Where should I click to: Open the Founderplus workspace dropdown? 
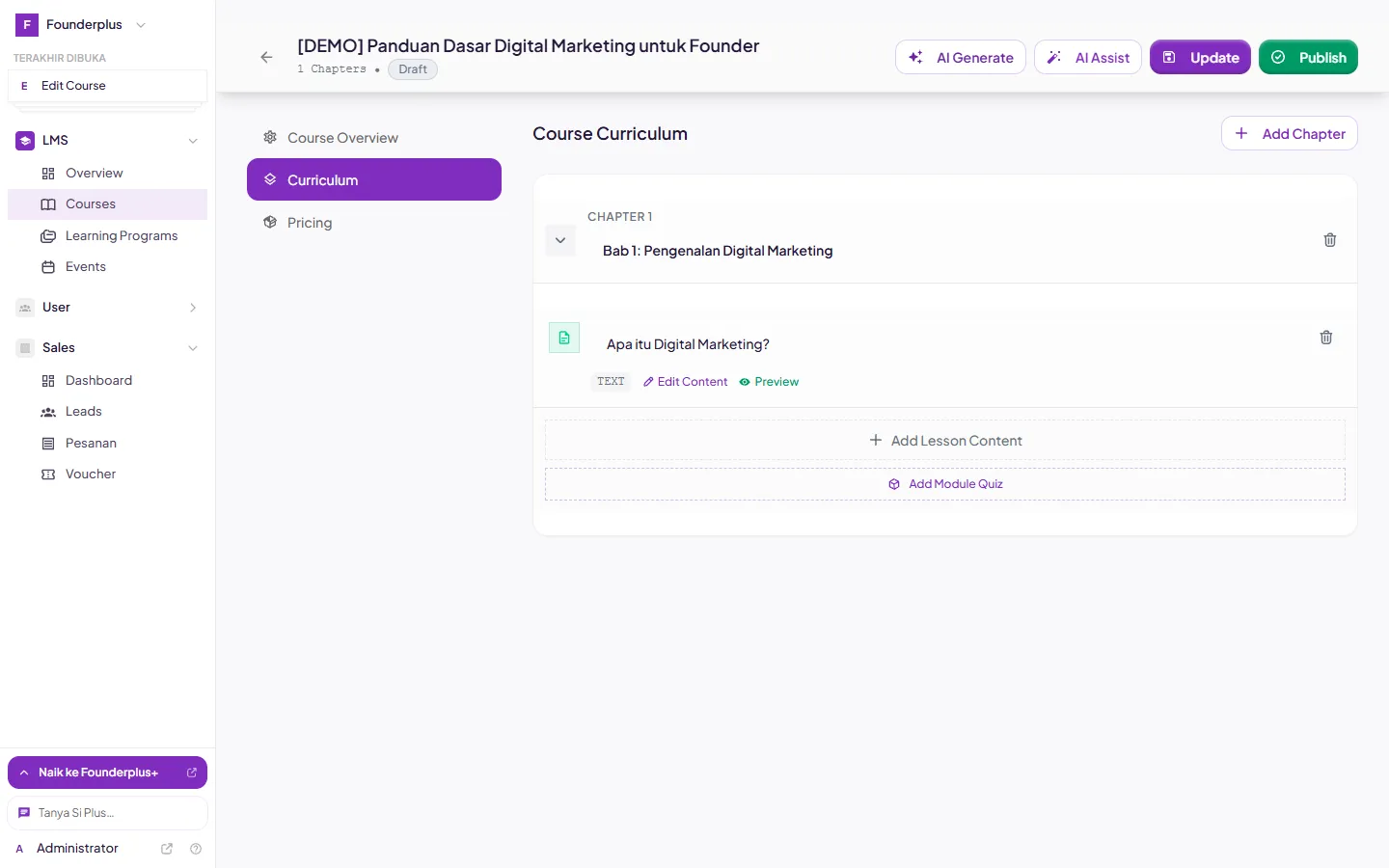pyautogui.click(x=82, y=25)
